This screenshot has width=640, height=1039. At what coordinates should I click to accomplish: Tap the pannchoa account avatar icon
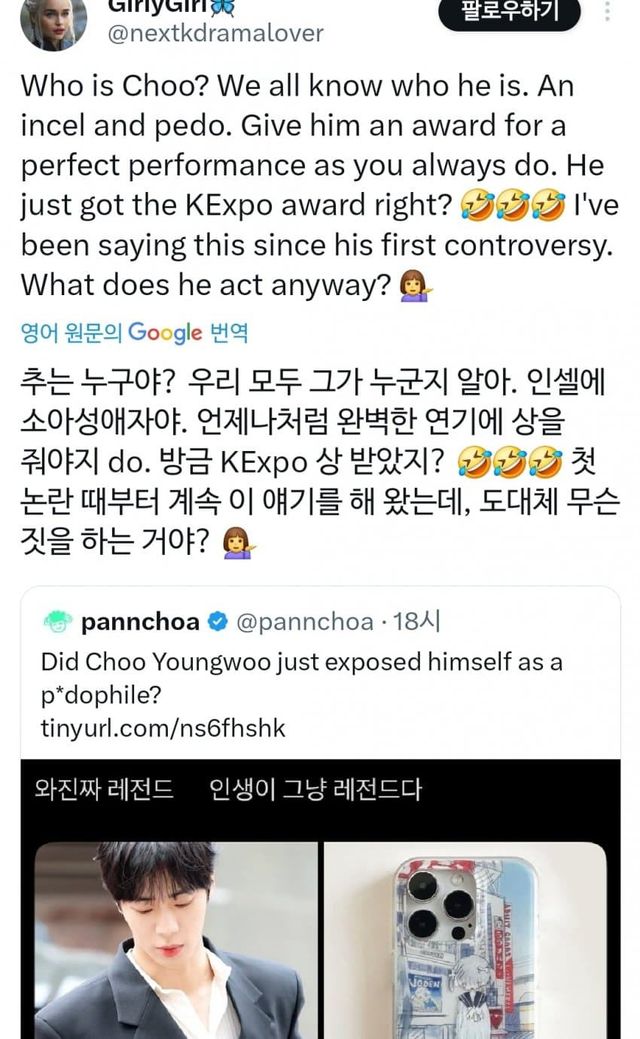click(58, 623)
